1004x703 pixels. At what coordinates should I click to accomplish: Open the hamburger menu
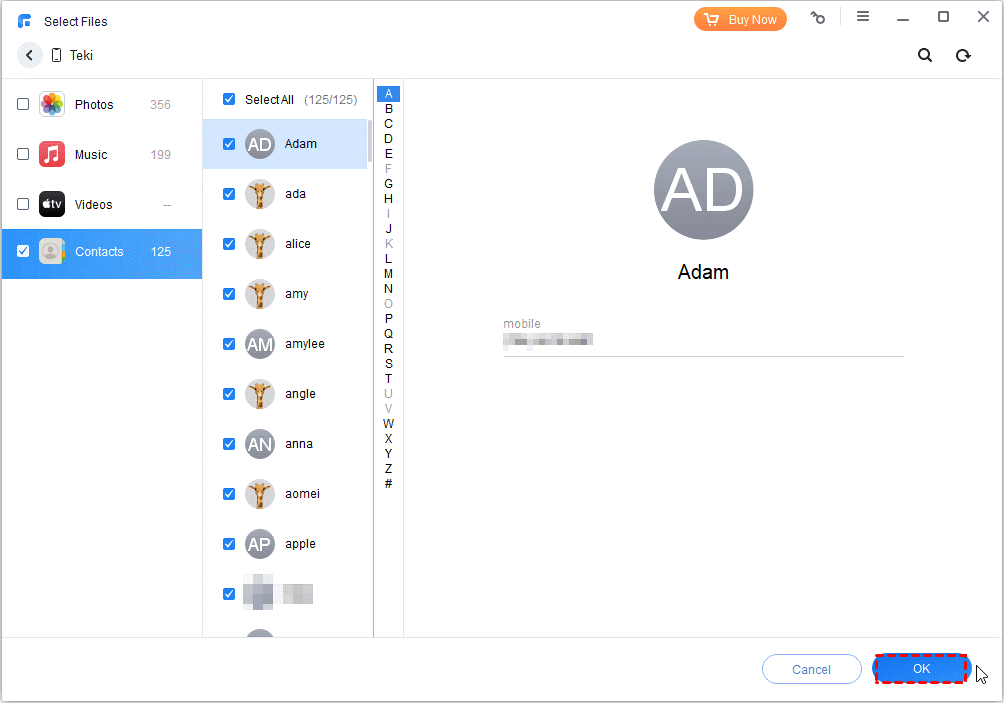(x=863, y=16)
